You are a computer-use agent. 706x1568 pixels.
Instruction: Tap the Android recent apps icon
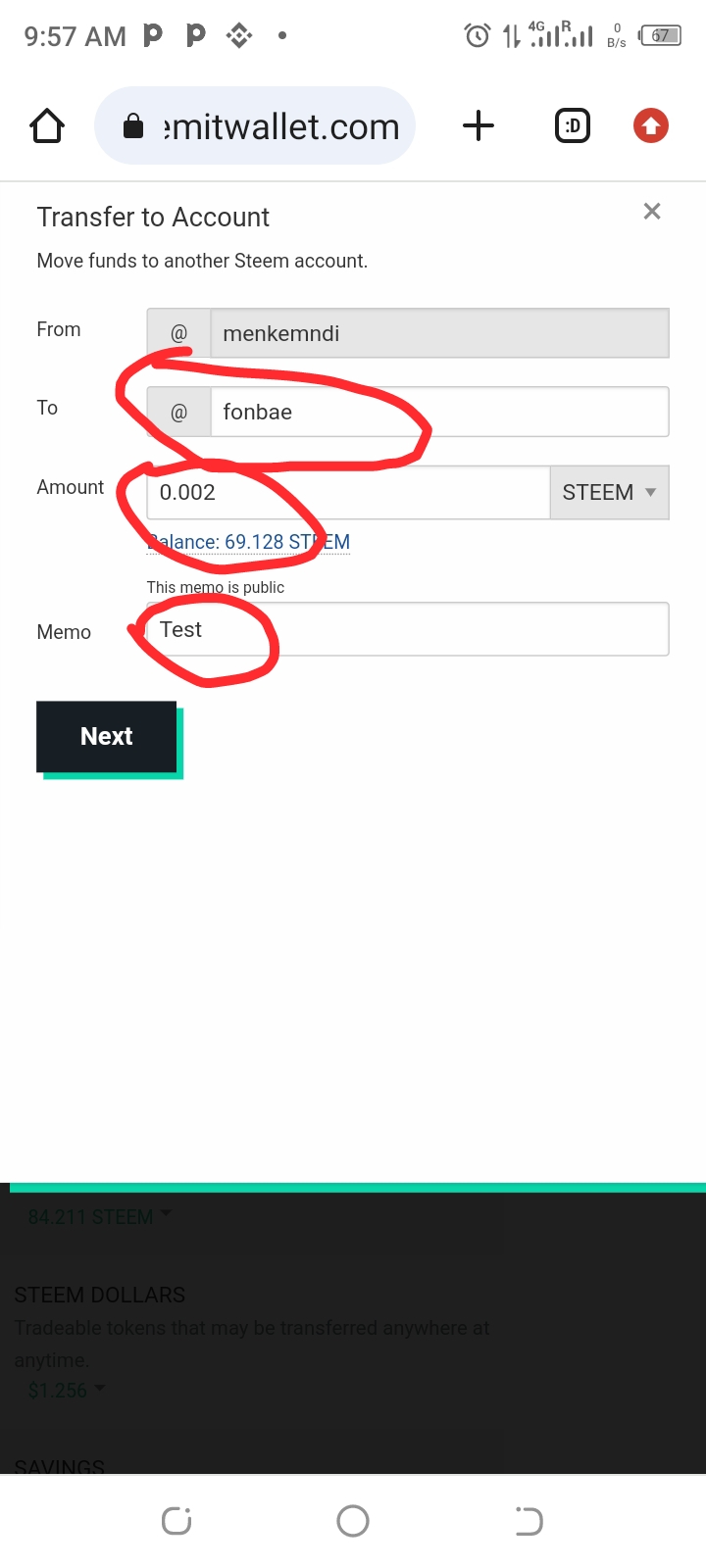(x=176, y=1521)
